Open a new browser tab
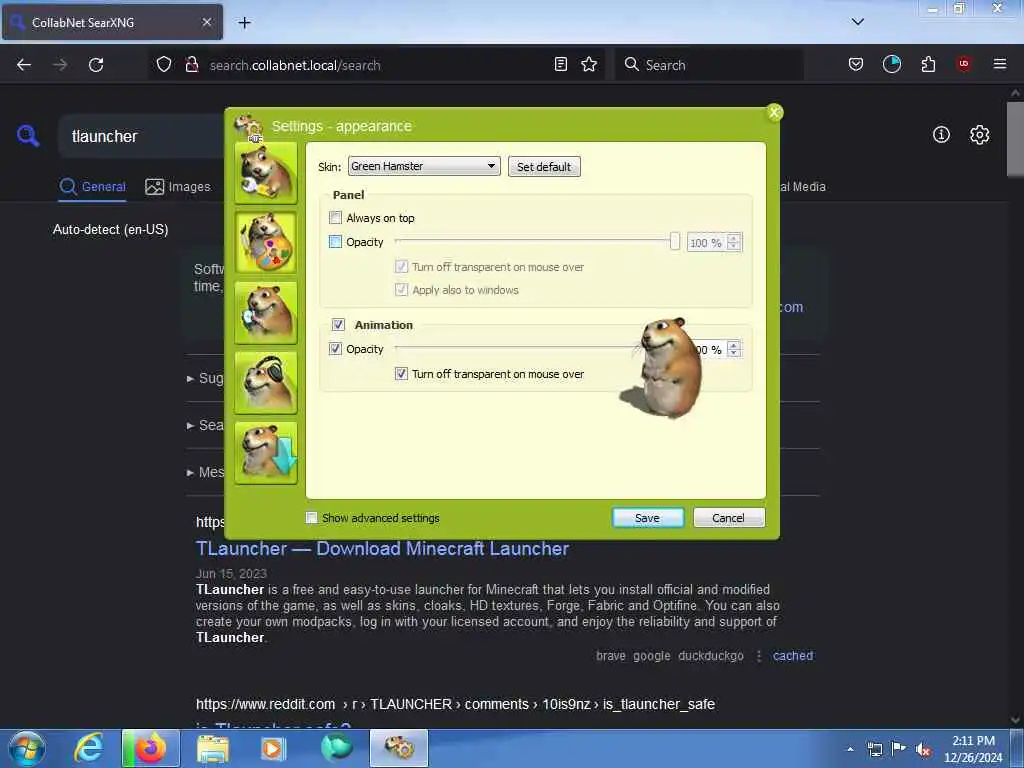Screen dimensions: 1024x768 point(244,23)
